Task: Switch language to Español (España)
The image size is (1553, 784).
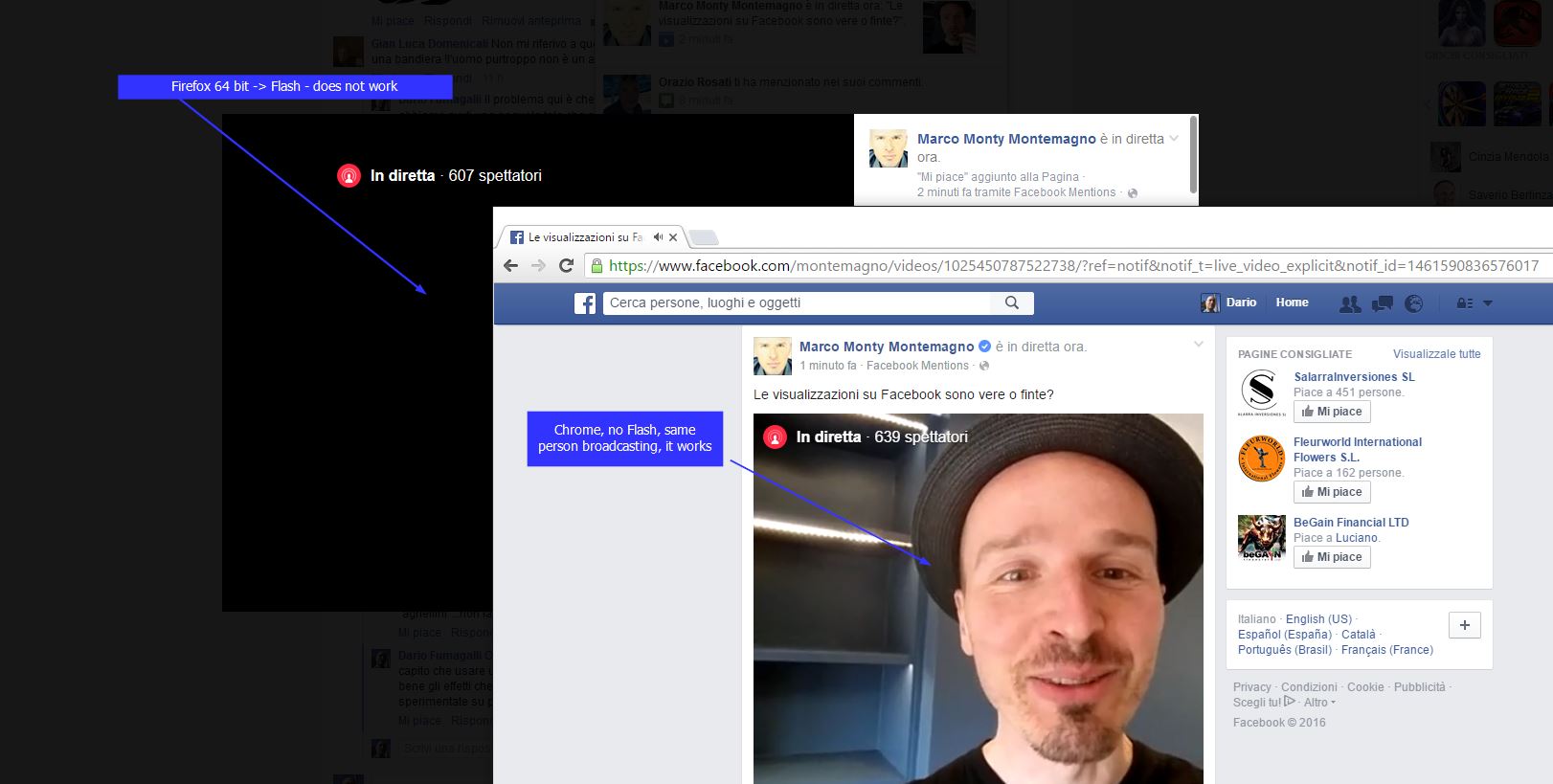Action: click(x=1284, y=635)
